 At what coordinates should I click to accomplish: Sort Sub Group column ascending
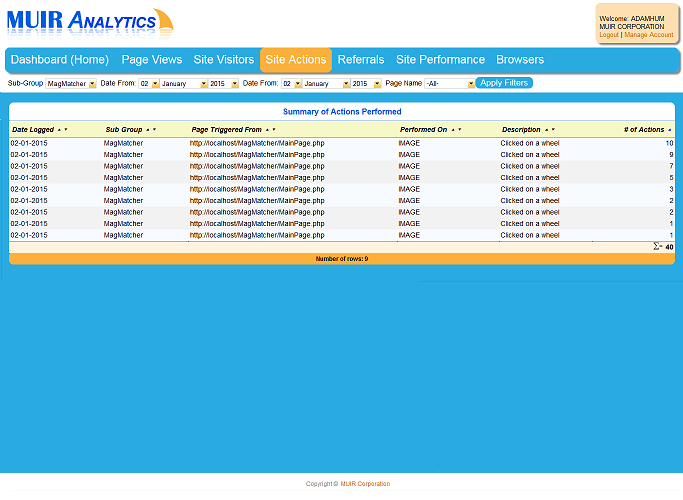[147, 130]
